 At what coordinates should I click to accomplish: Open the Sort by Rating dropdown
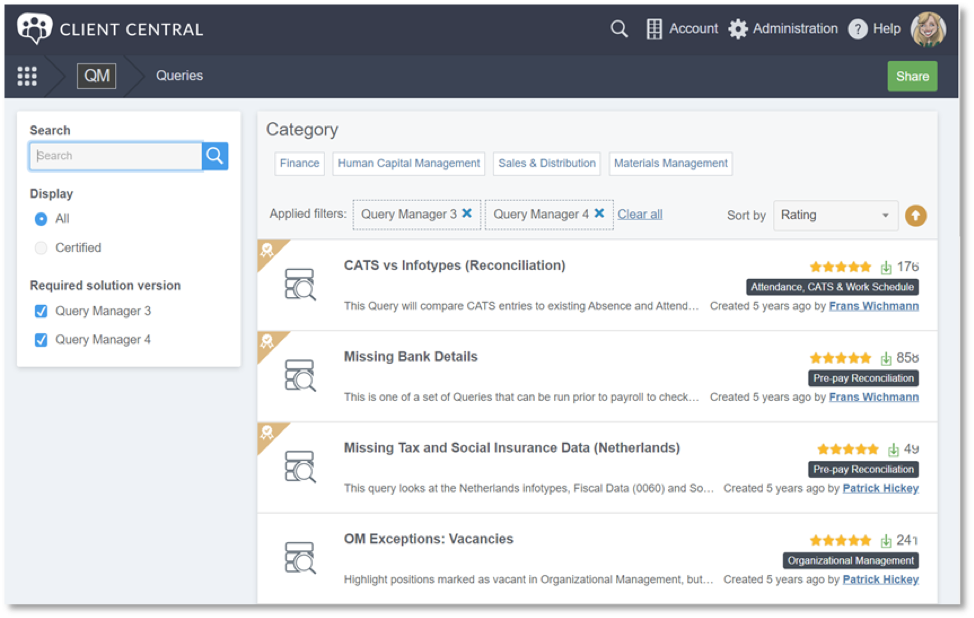[x=835, y=215]
